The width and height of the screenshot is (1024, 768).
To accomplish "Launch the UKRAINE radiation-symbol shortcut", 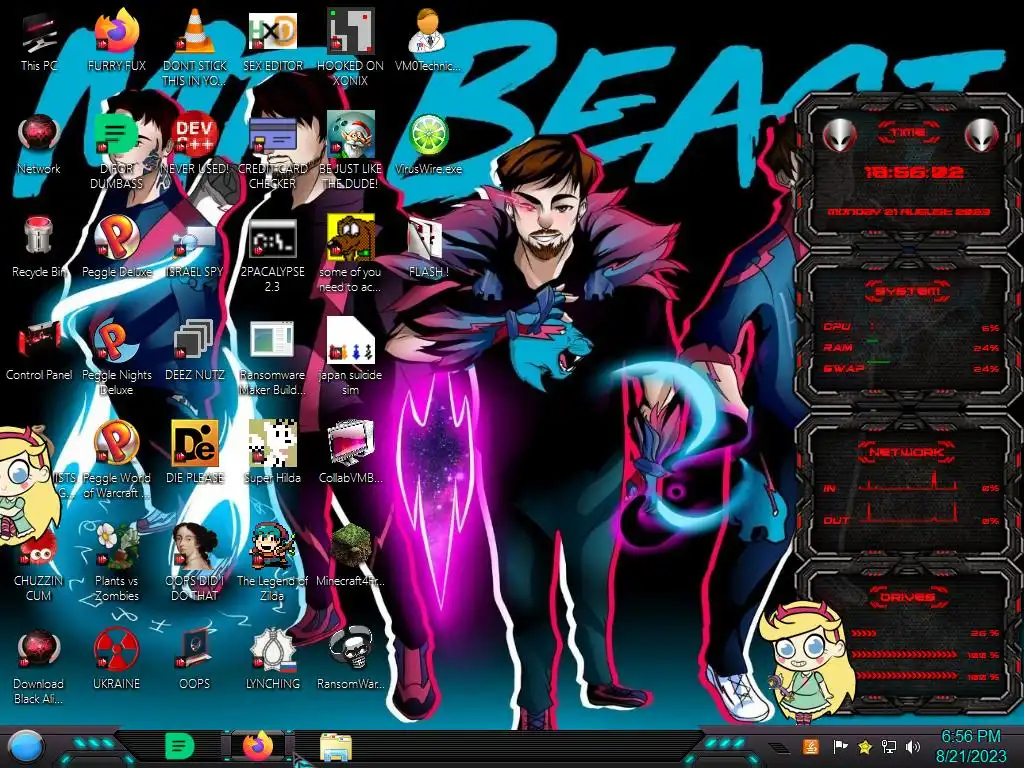I will (116, 660).
